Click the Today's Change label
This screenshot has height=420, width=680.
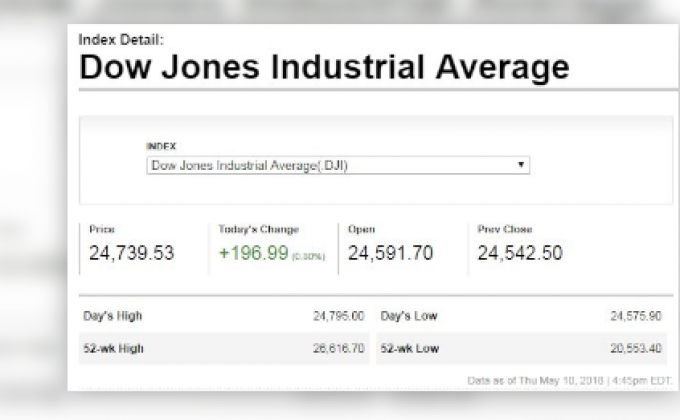[x=258, y=229]
